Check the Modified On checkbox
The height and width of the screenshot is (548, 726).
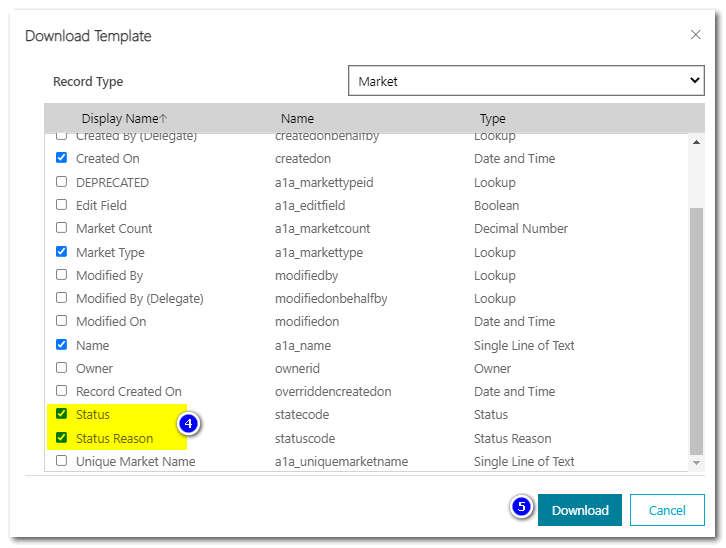click(x=62, y=321)
